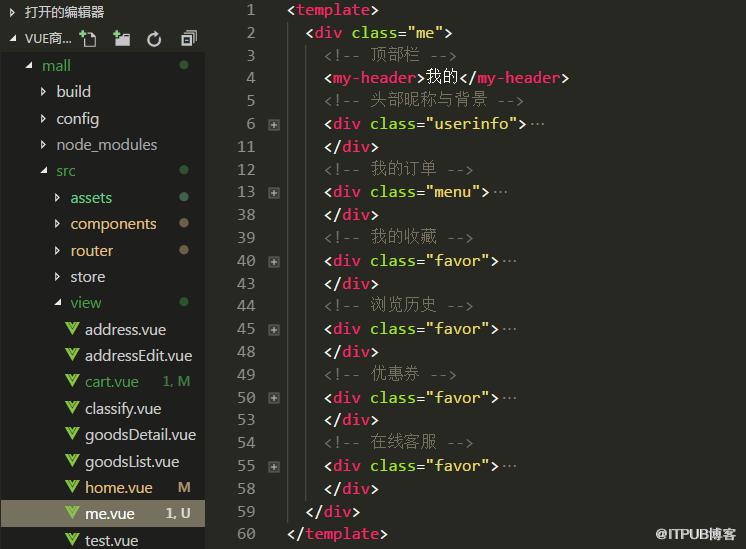Expand the store folder arrow
The width and height of the screenshot is (746, 549).
point(57,276)
